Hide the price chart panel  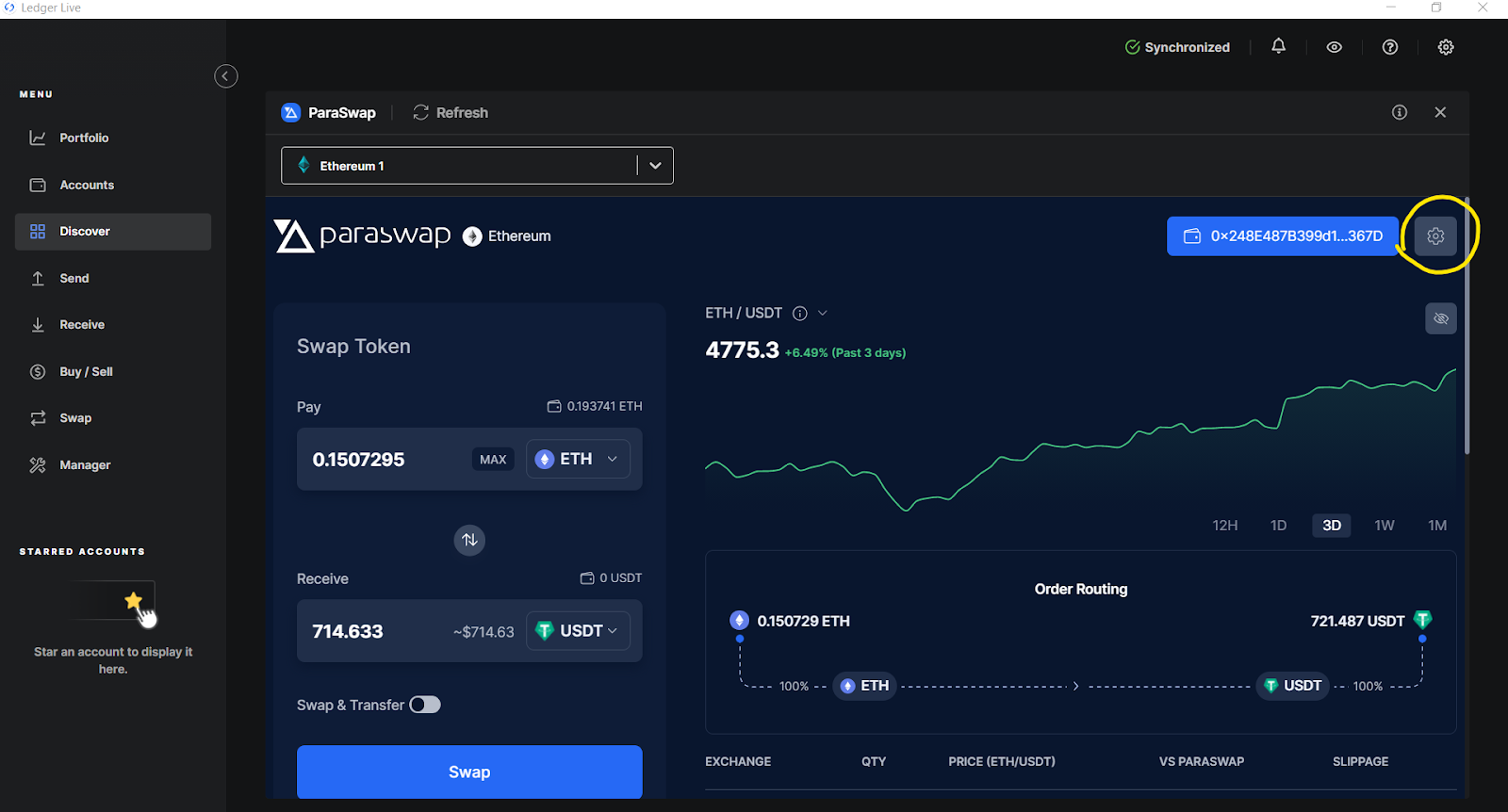point(1440,318)
